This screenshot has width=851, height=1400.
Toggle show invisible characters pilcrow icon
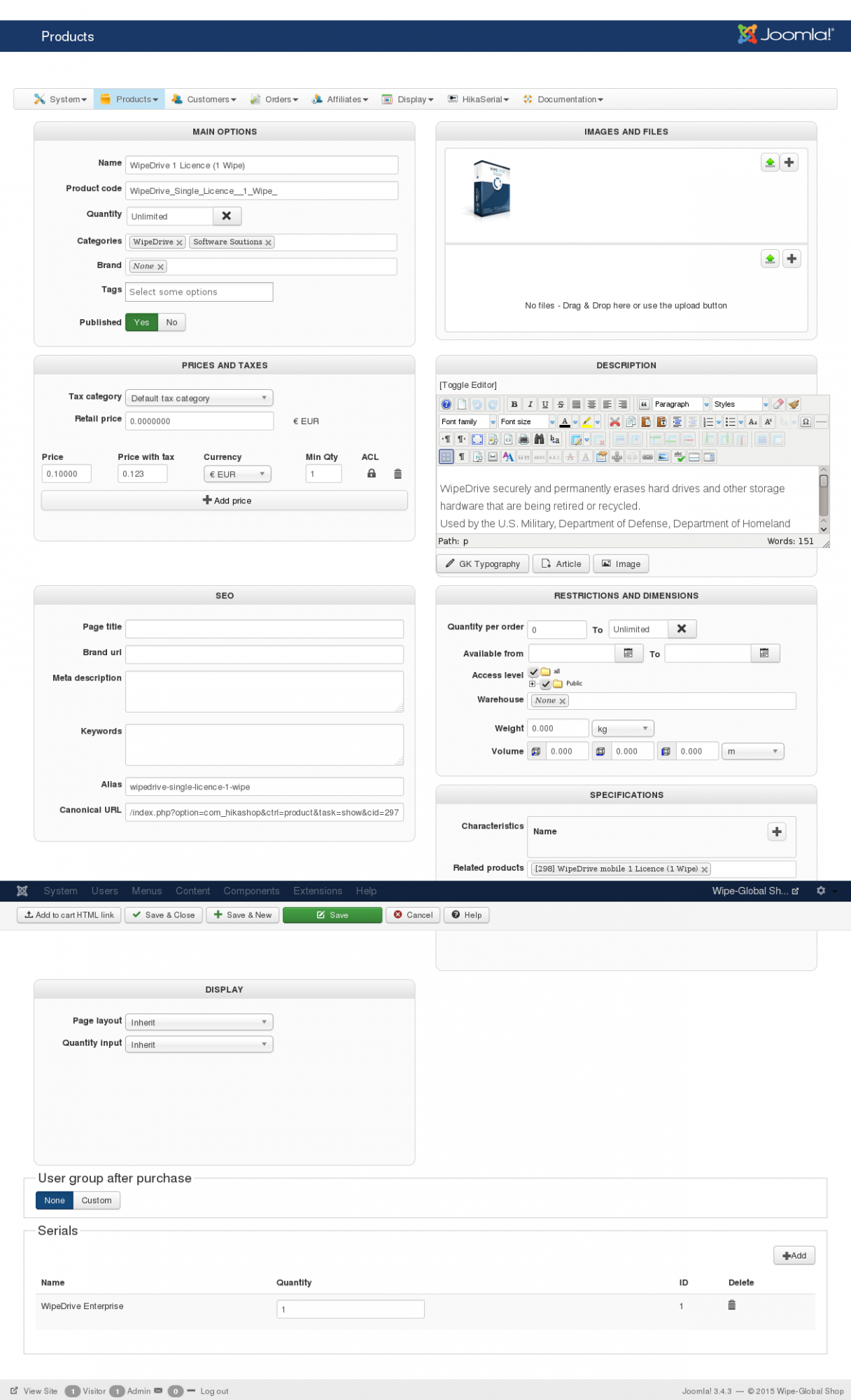(462, 456)
